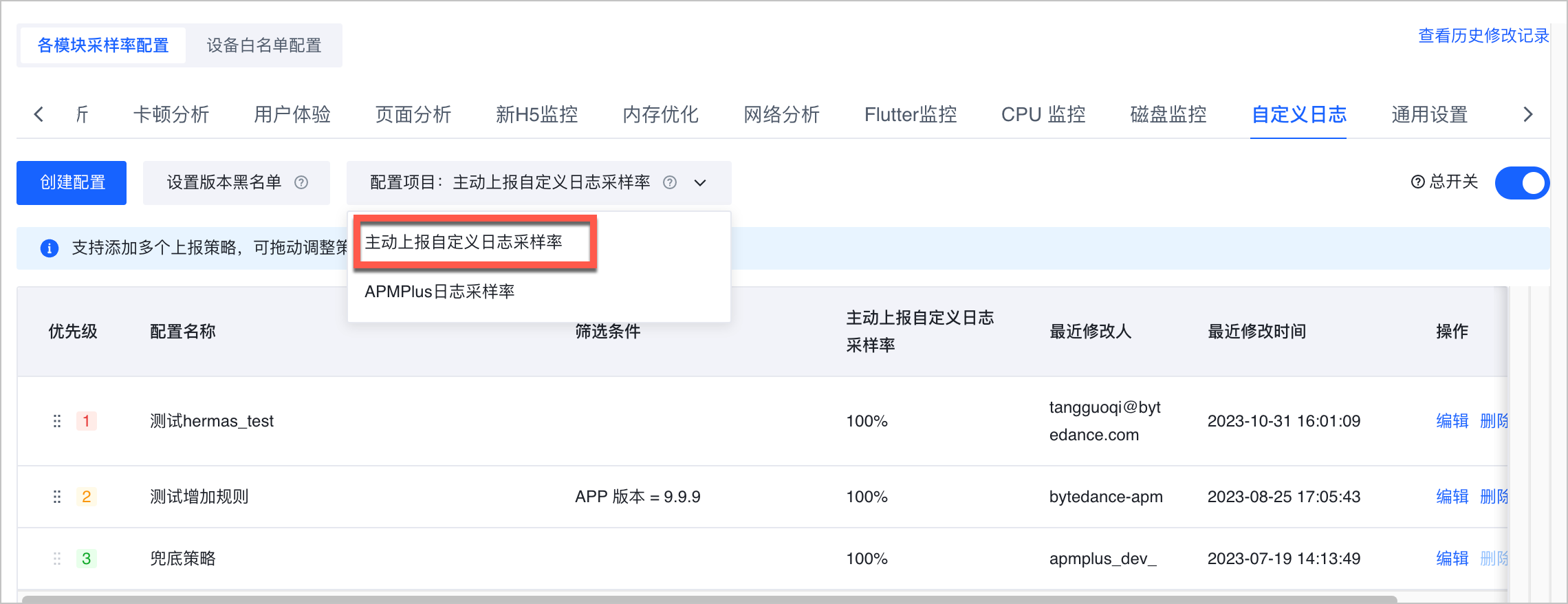Click 编辑 for 测试增加规则 row
The height and width of the screenshot is (604, 1568).
(1452, 497)
